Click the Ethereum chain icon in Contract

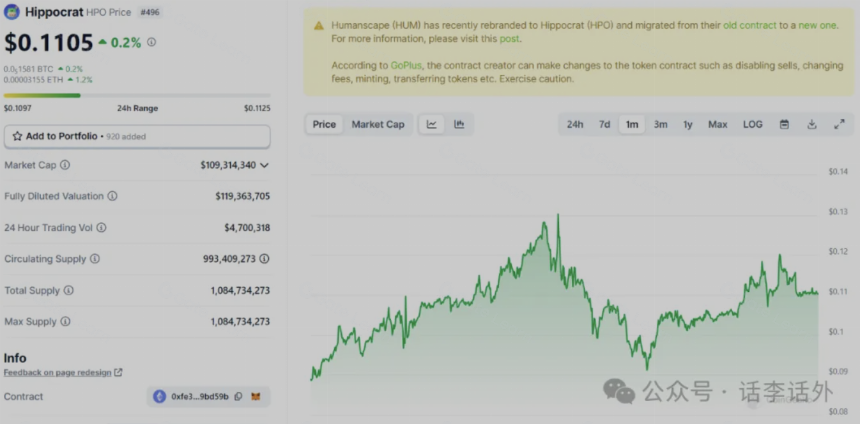pyautogui.click(x=160, y=397)
